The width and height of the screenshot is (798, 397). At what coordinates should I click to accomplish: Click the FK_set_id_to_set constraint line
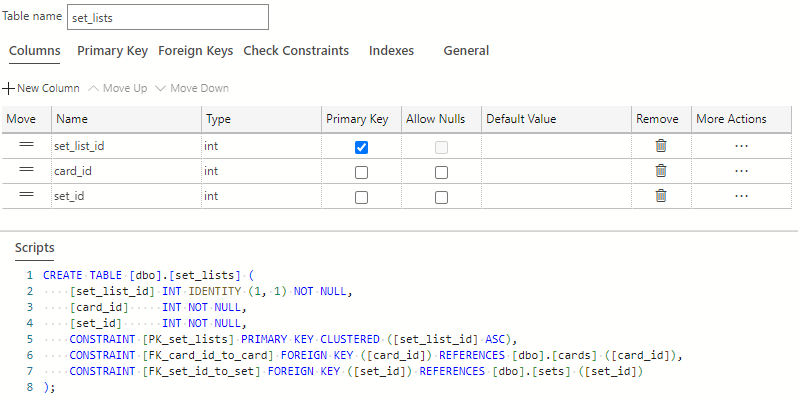point(357,372)
